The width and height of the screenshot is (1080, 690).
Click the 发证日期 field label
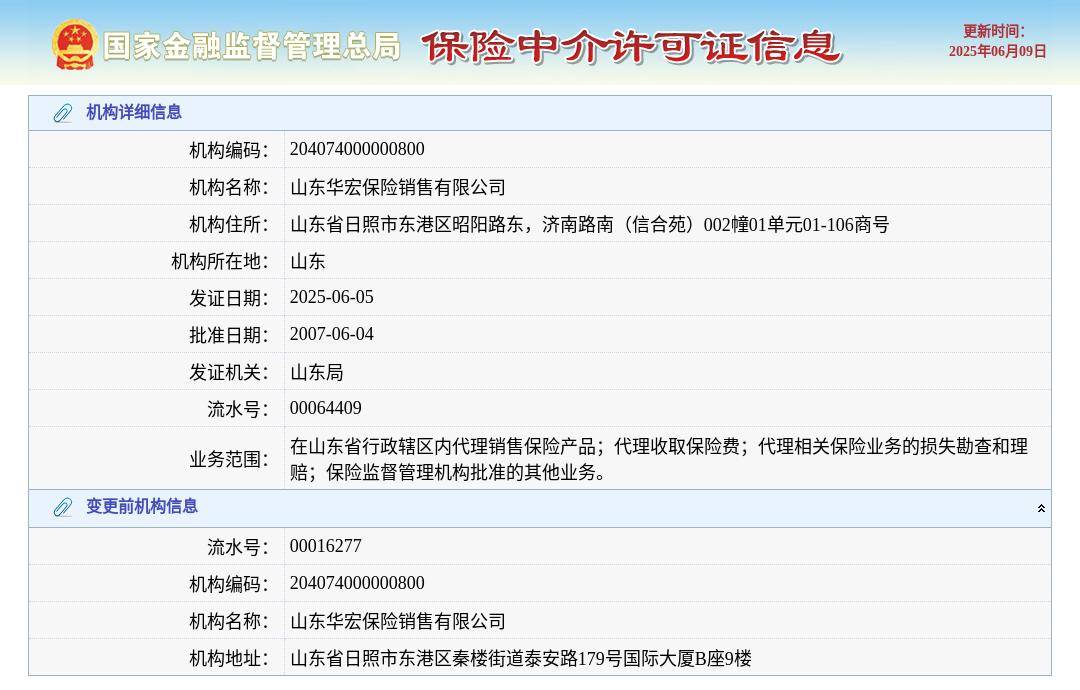tap(229, 298)
